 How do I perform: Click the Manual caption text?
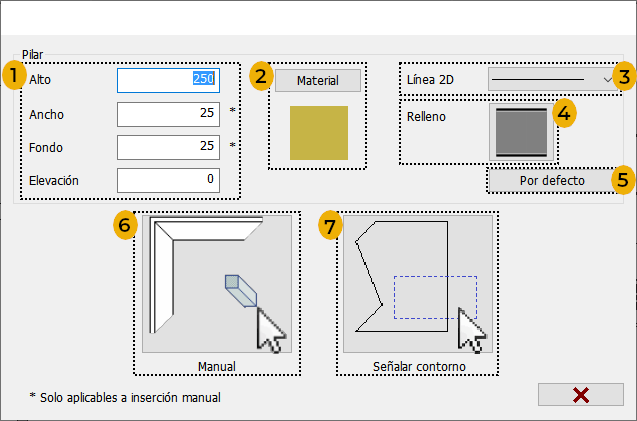[217, 367]
